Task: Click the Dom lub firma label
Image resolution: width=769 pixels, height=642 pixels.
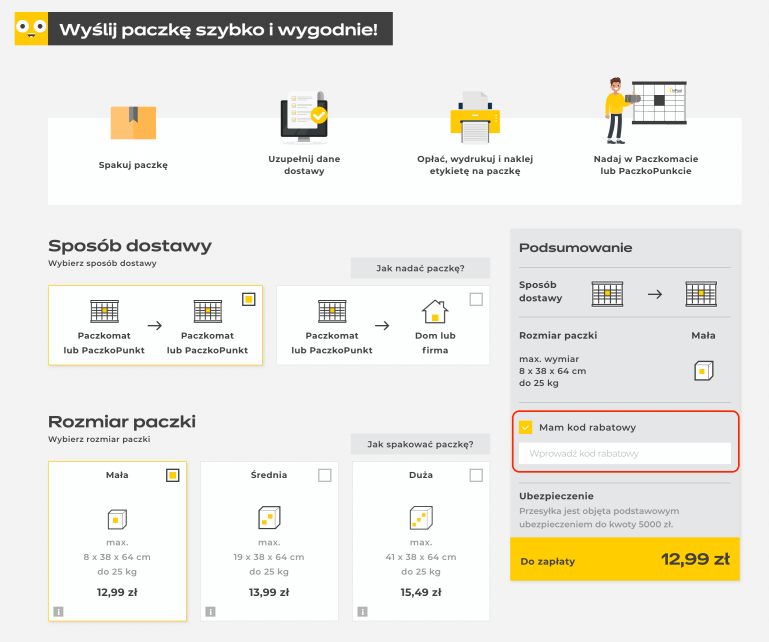Action: click(436, 343)
